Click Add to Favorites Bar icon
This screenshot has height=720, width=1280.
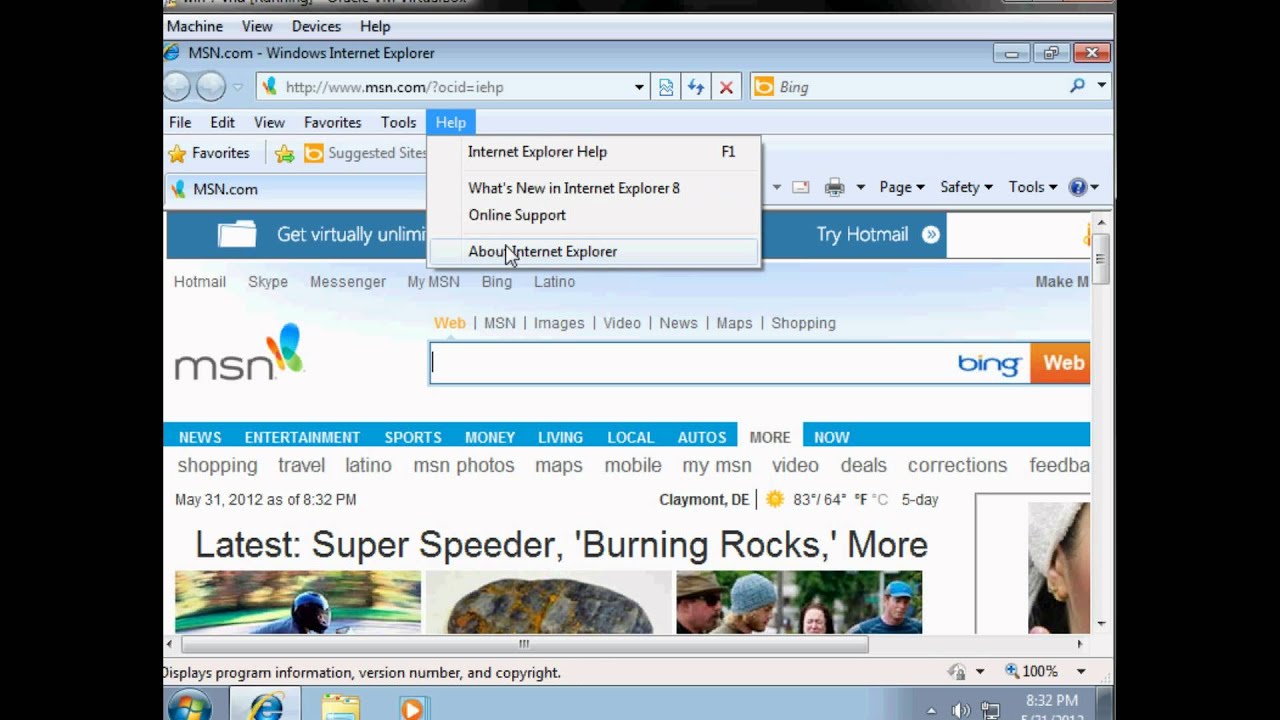click(x=284, y=153)
